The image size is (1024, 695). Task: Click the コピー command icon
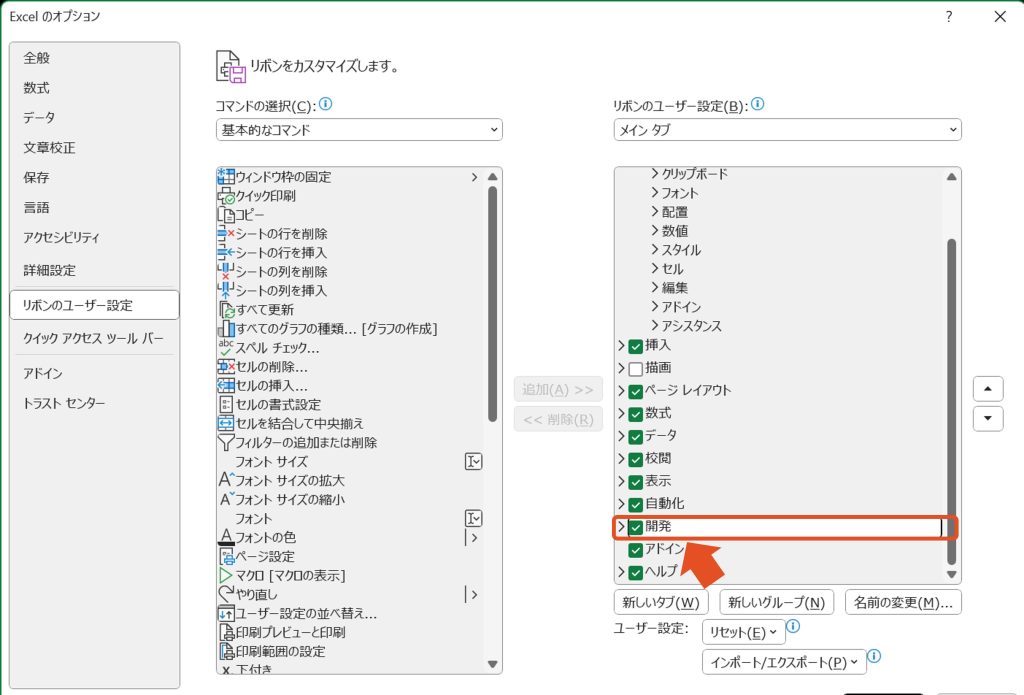(226, 214)
